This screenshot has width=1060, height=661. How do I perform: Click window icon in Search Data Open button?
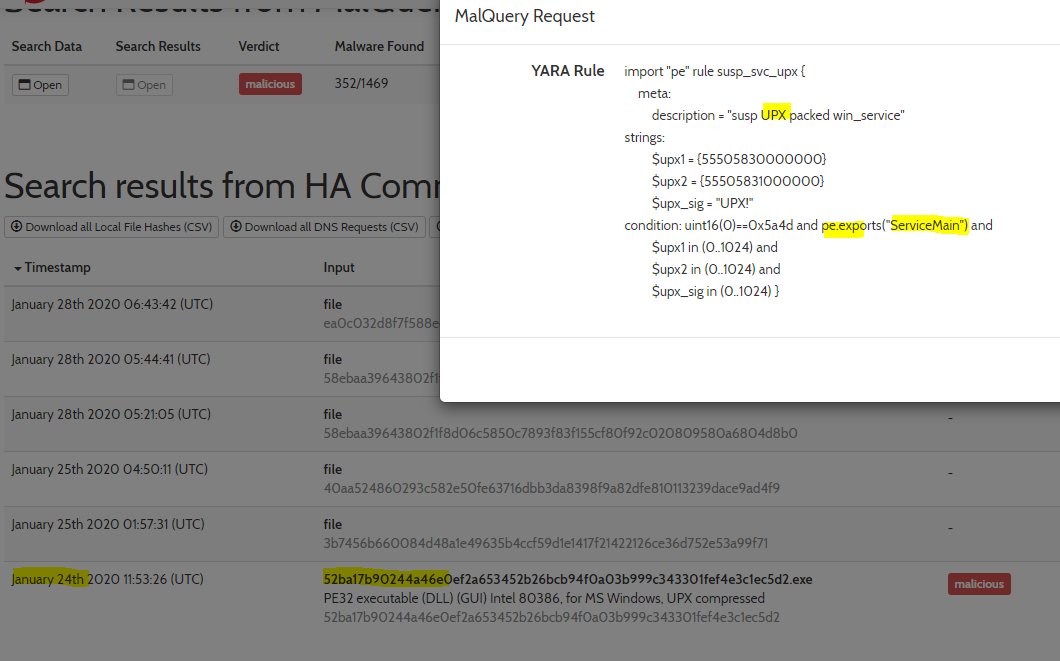[24, 84]
